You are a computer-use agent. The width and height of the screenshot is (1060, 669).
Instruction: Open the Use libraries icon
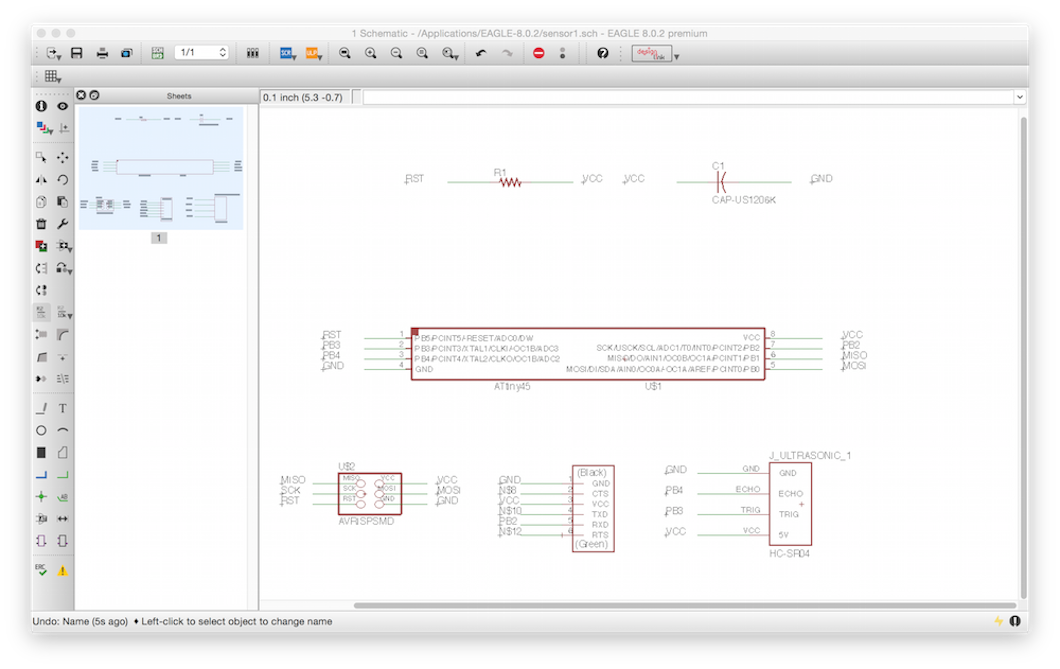(252, 53)
